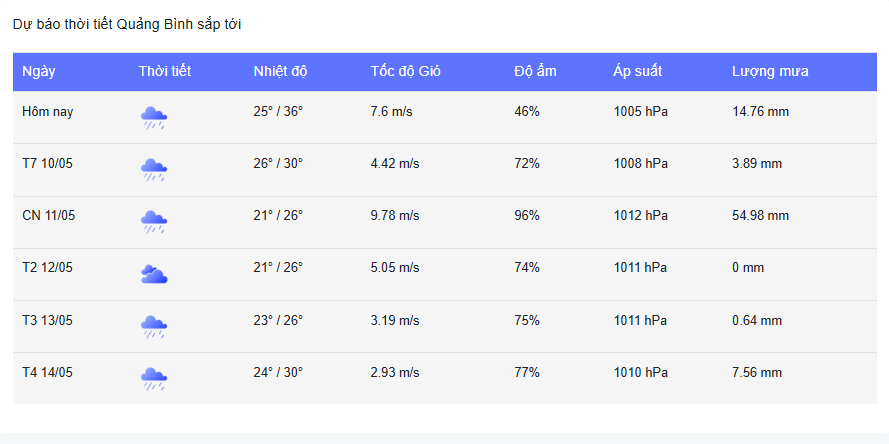Click the rain icon for T7 10/05
Image resolution: width=889 pixels, height=444 pixels.
154,170
